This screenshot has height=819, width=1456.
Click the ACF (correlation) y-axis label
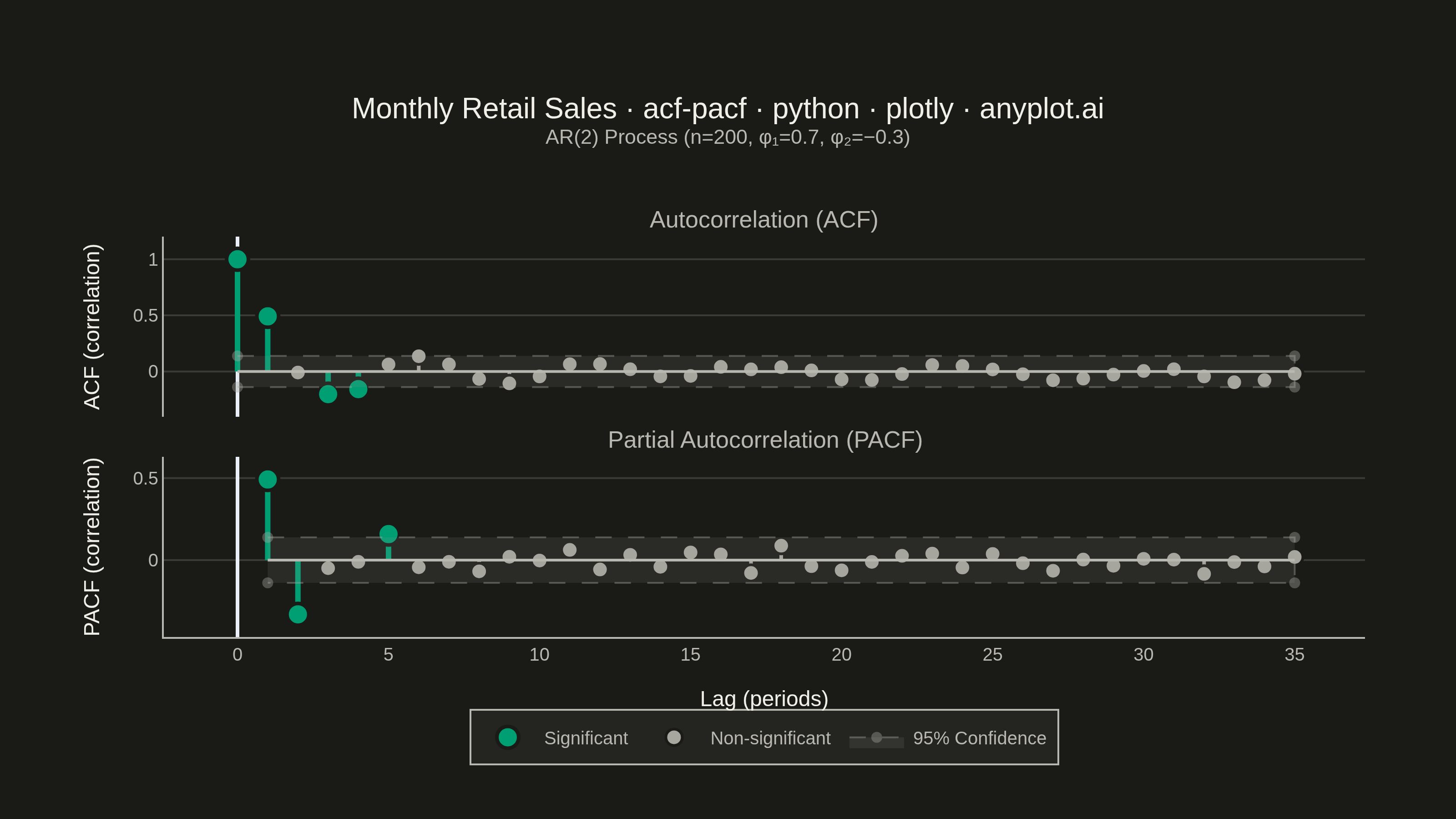pyautogui.click(x=92, y=327)
